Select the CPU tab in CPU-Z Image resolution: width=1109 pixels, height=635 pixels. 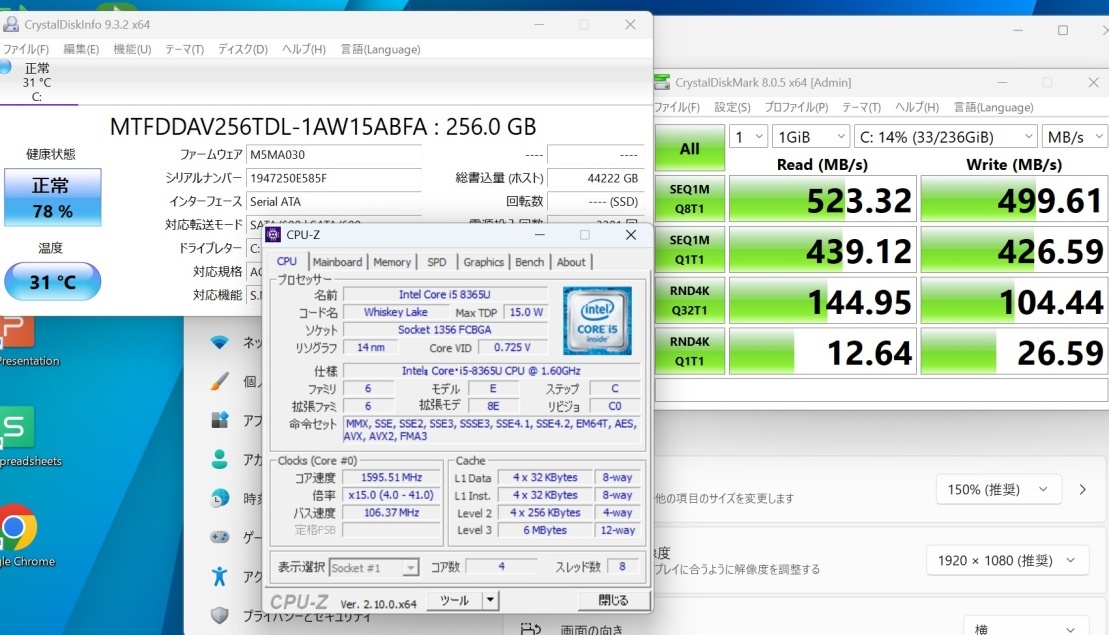286,261
